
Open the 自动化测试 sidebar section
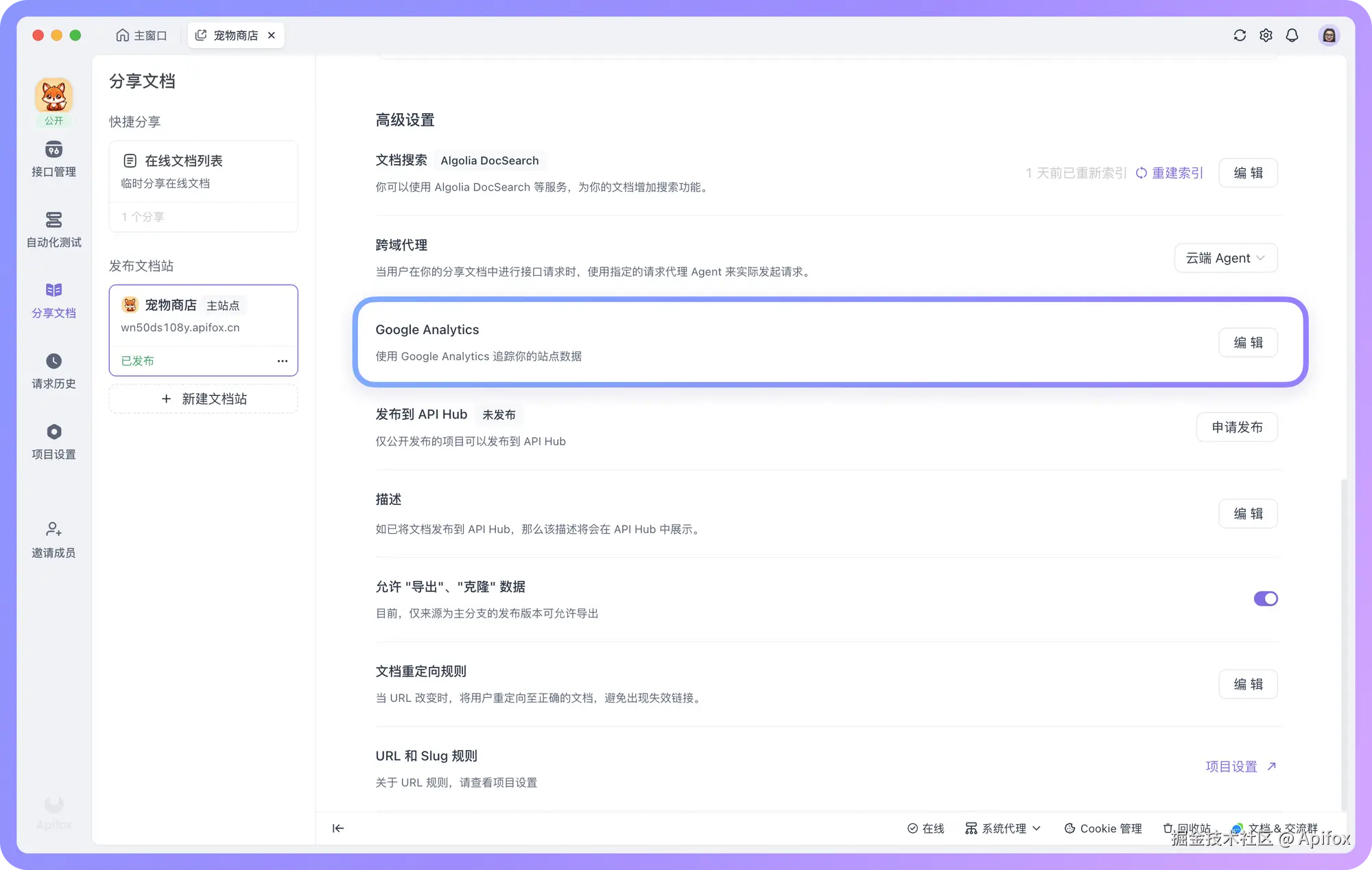[54, 231]
